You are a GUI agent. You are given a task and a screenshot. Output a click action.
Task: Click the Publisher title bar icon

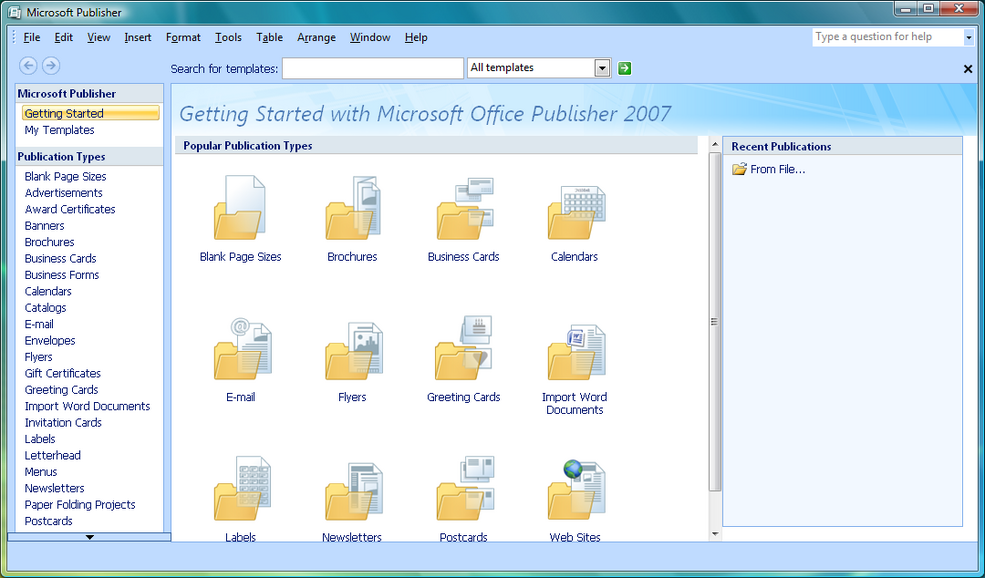pyautogui.click(x=14, y=12)
